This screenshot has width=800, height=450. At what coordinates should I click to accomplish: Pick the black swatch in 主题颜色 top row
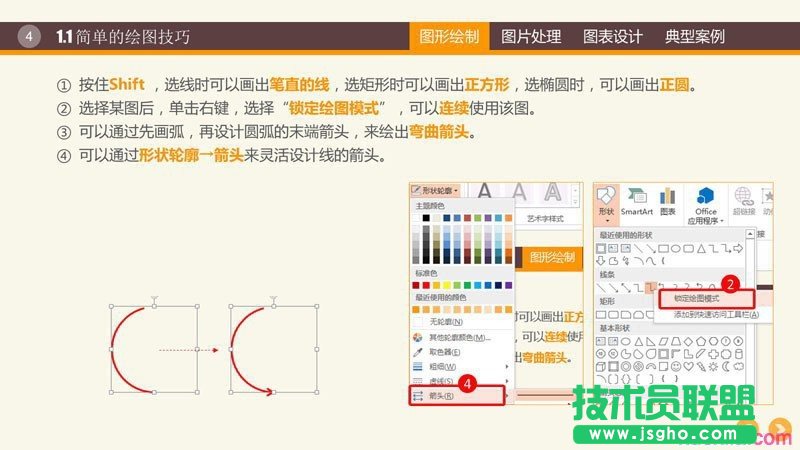(426, 218)
